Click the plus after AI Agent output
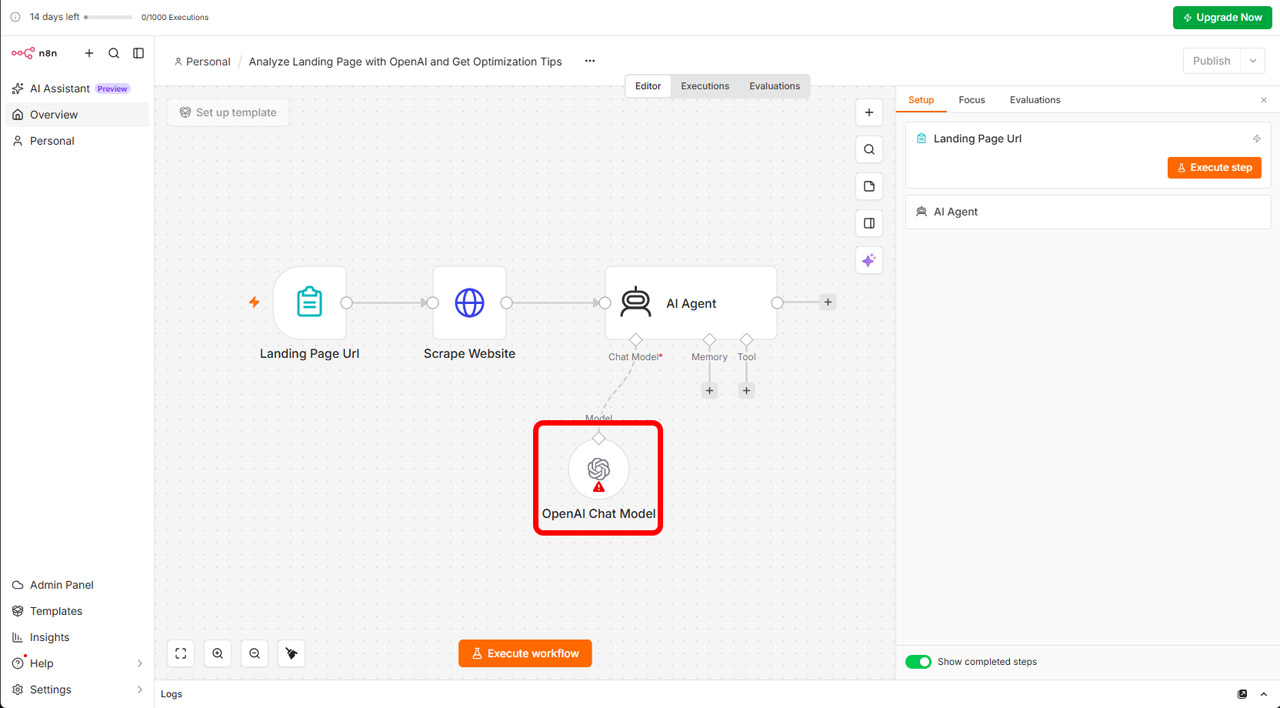The height and width of the screenshot is (708, 1280). point(828,302)
